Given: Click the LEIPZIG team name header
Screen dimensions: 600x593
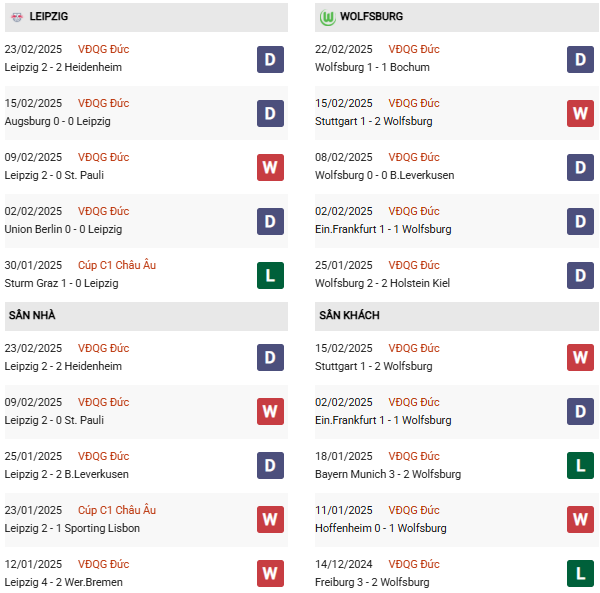Looking at the screenshot, I should tap(49, 17).
